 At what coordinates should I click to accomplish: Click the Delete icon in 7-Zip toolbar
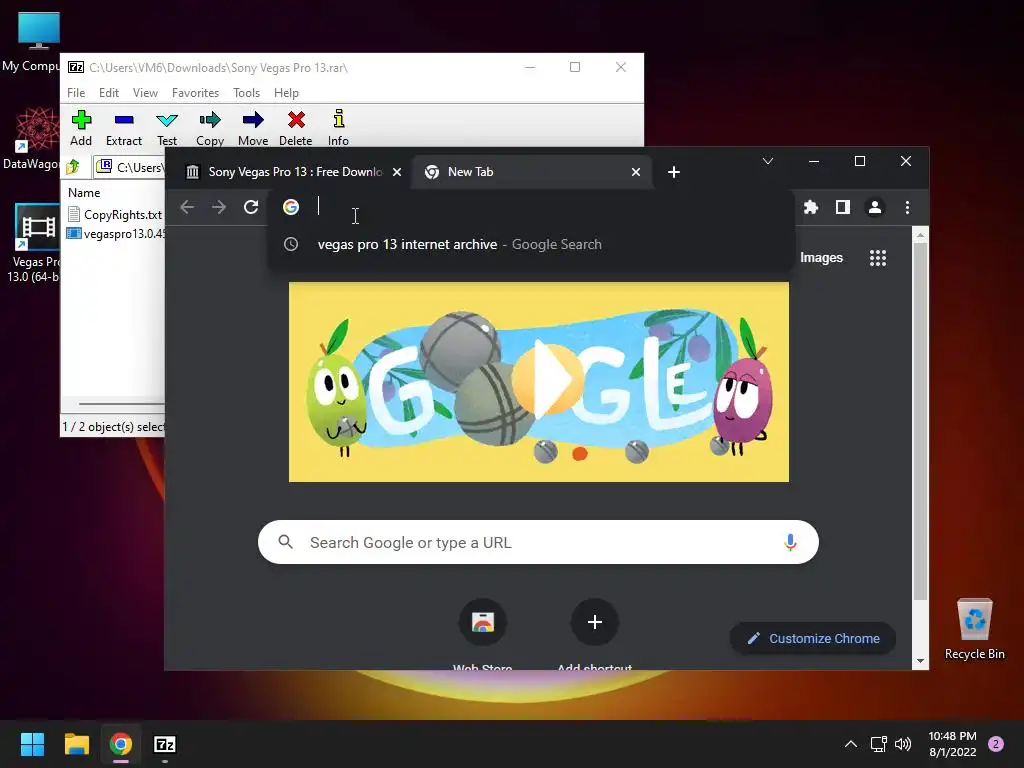pyautogui.click(x=296, y=128)
